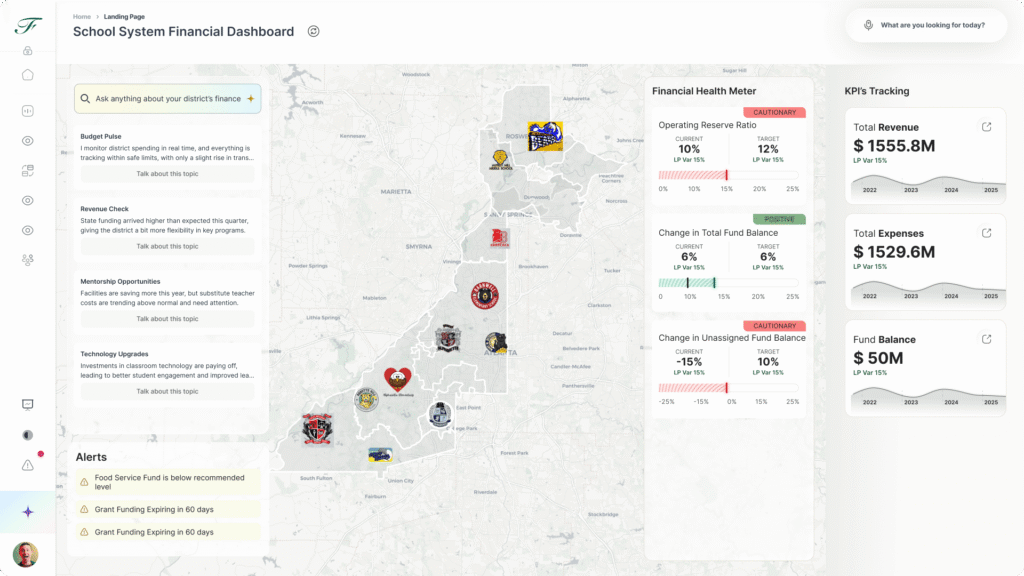1024x576 pixels.
Task: Toggle the dark mode half-circle icon
Action: (x=28, y=435)
